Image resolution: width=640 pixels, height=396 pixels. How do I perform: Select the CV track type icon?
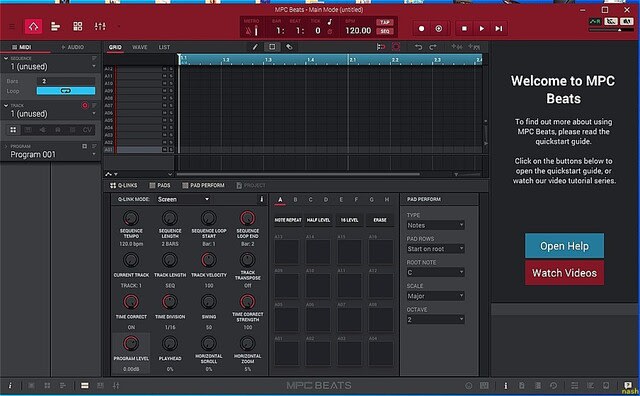point(87,130)
